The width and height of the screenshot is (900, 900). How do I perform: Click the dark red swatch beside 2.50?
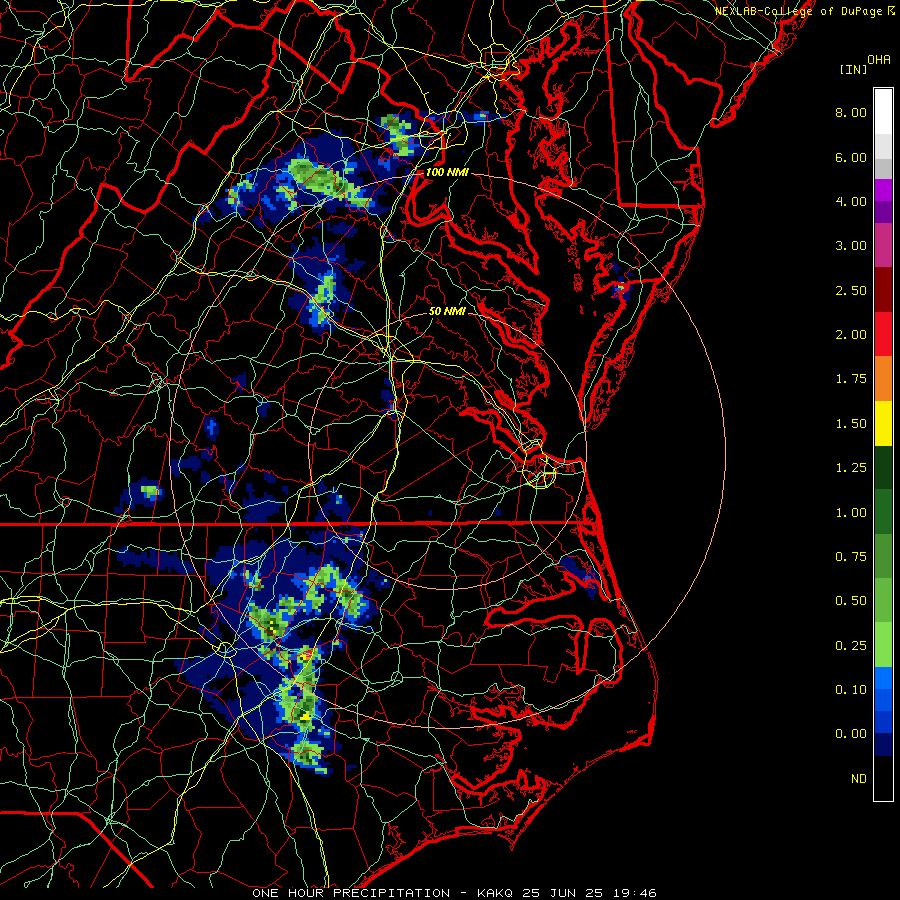tap(883, 290)
